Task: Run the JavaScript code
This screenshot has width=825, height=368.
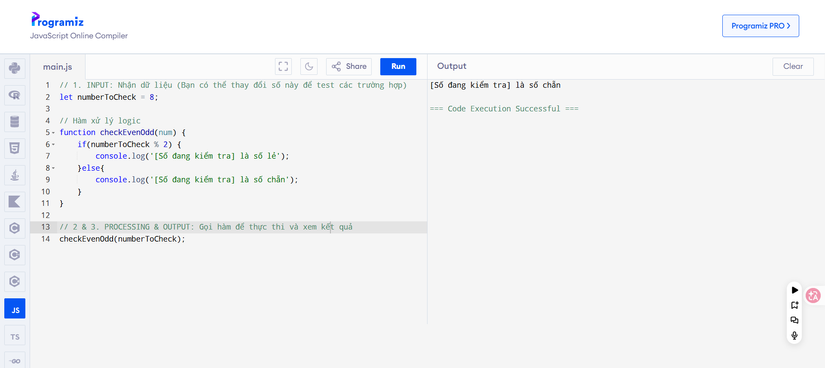Action: [x=398, y=66]
